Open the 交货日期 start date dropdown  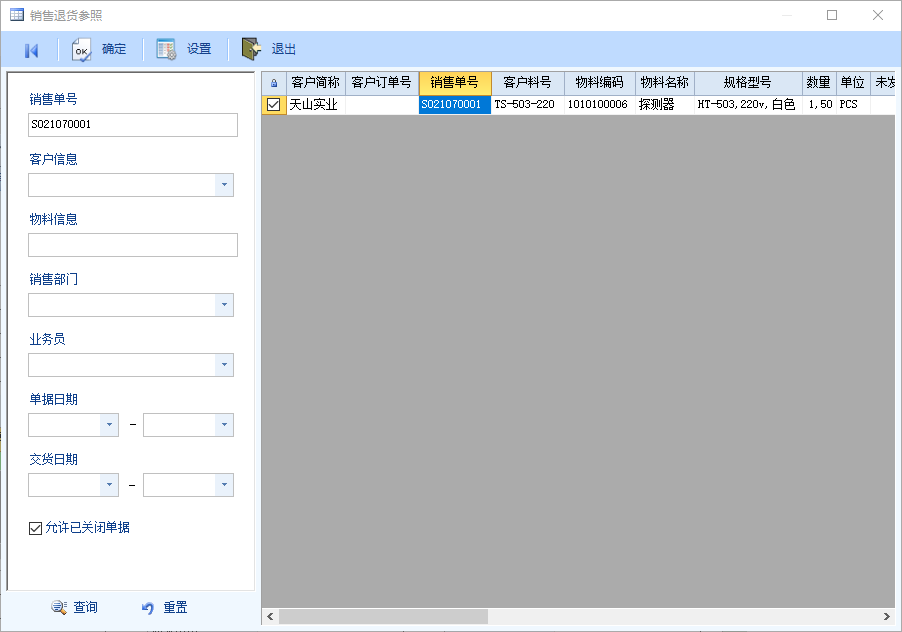(109, 485)
